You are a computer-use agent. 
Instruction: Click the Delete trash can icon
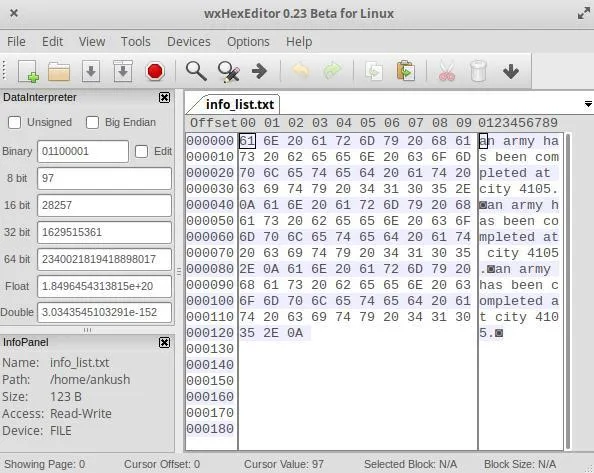click(478, 71)
